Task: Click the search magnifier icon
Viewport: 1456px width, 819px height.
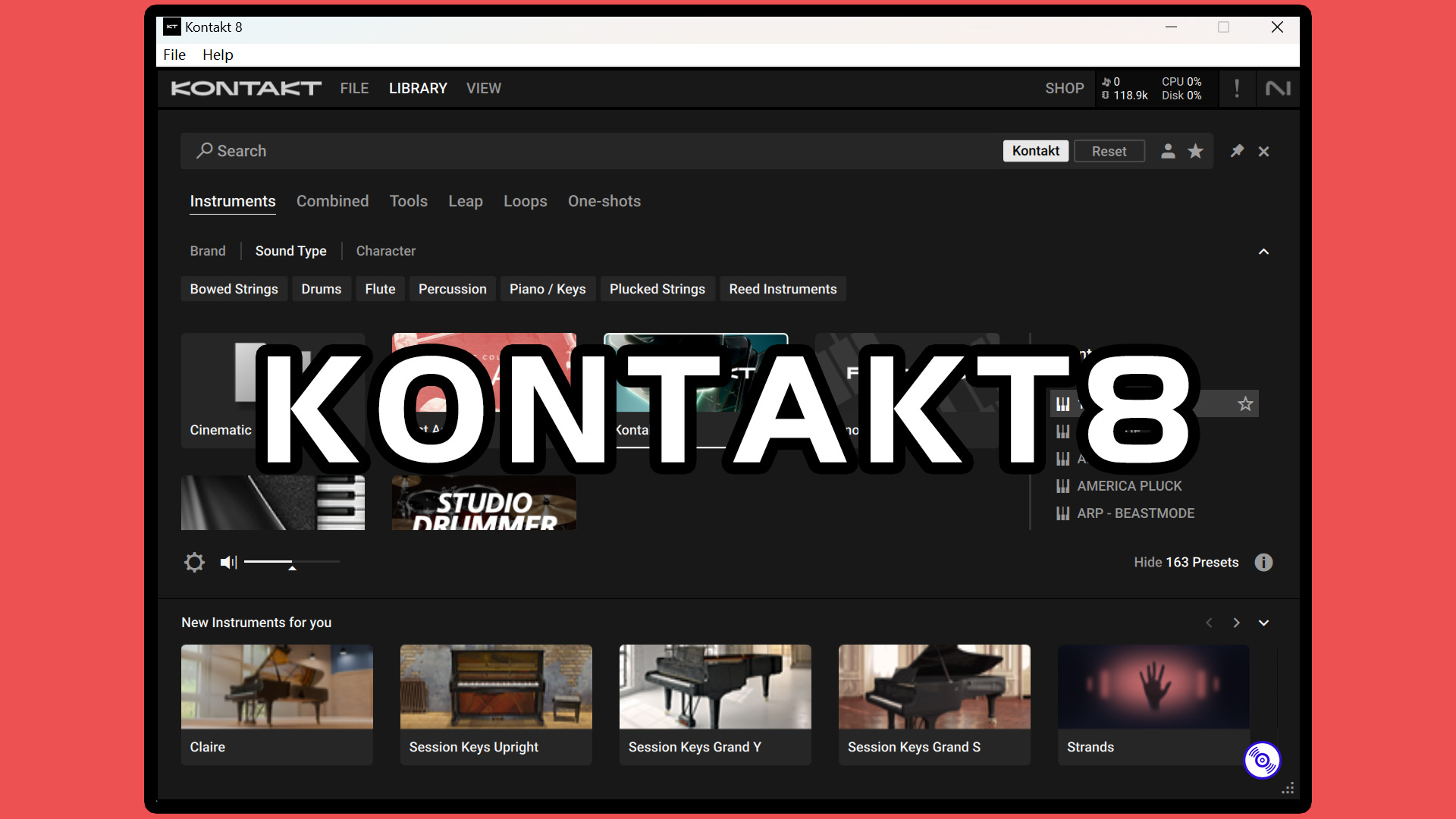Action: click(204, 151)
